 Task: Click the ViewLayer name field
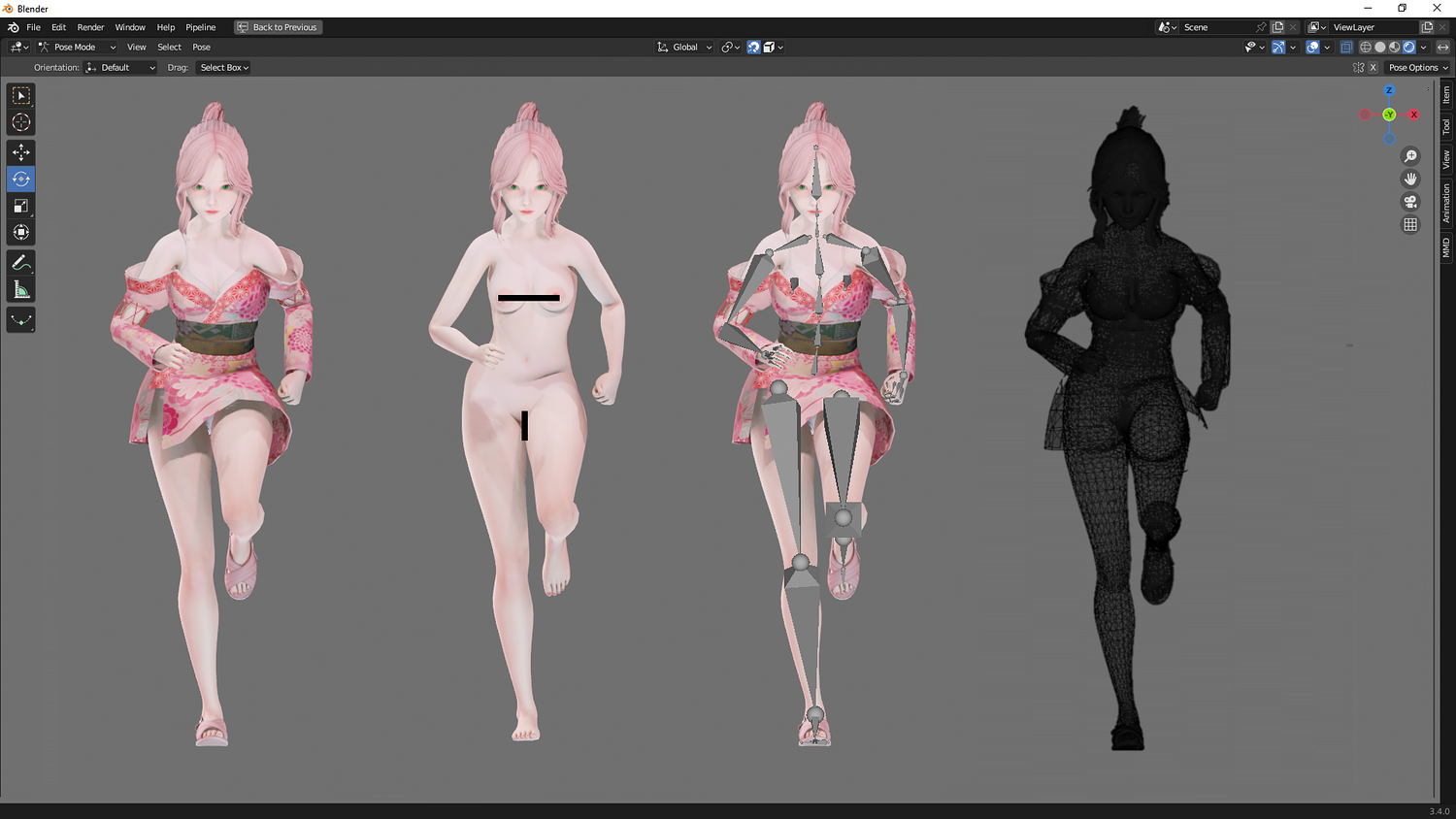[x=1373, y=27]
